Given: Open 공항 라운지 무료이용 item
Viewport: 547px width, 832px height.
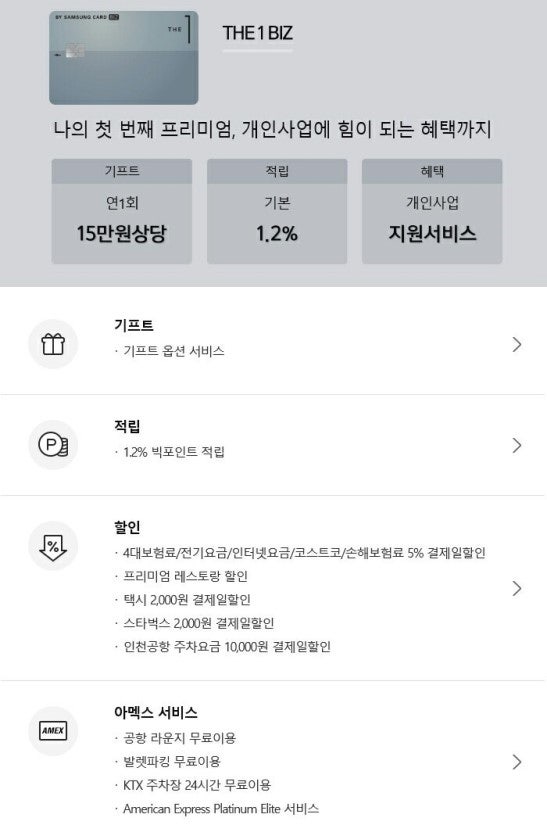Looking at the screenshot, I should 179,738.
